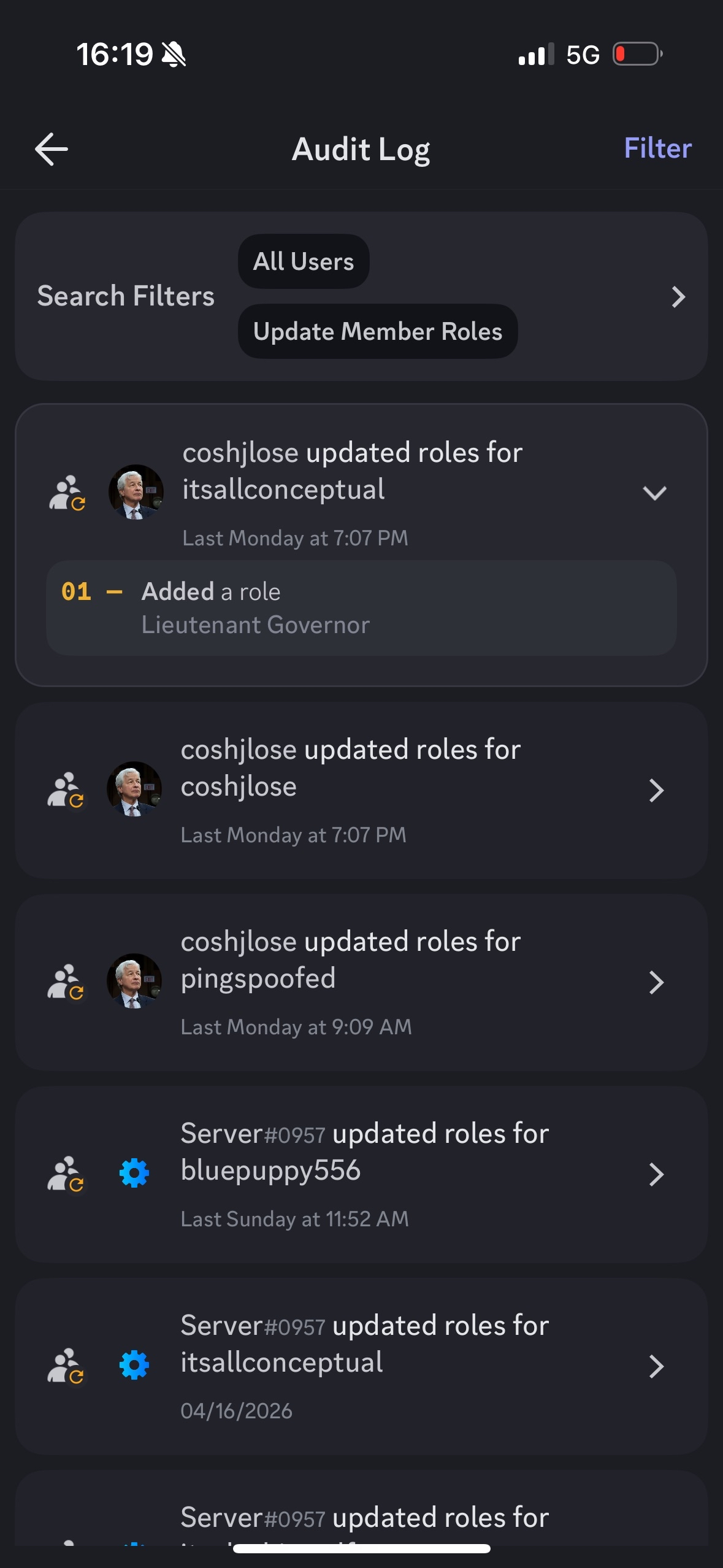
Task: Tap coshjlose avatar on pingspoofed entry
Action: coord(134,981)
